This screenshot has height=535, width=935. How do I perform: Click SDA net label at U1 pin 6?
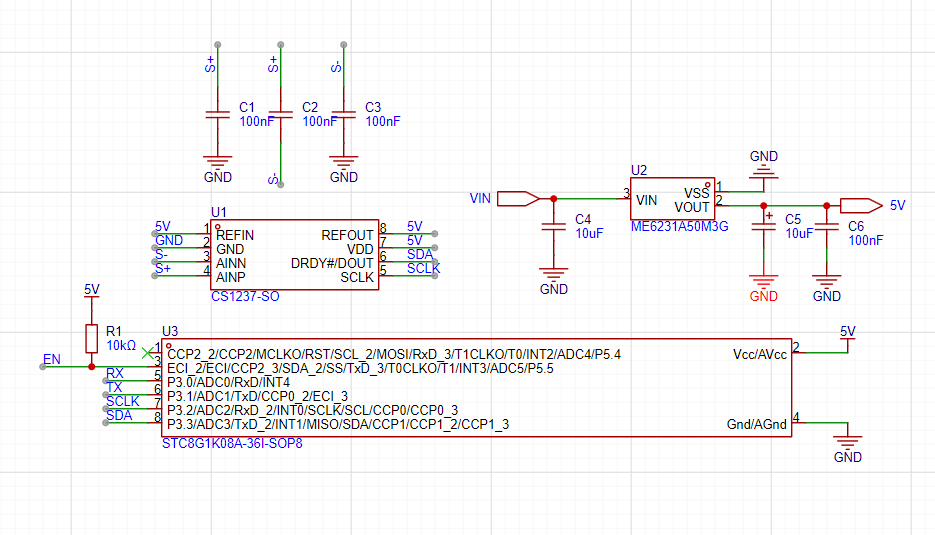pos(420,255)
